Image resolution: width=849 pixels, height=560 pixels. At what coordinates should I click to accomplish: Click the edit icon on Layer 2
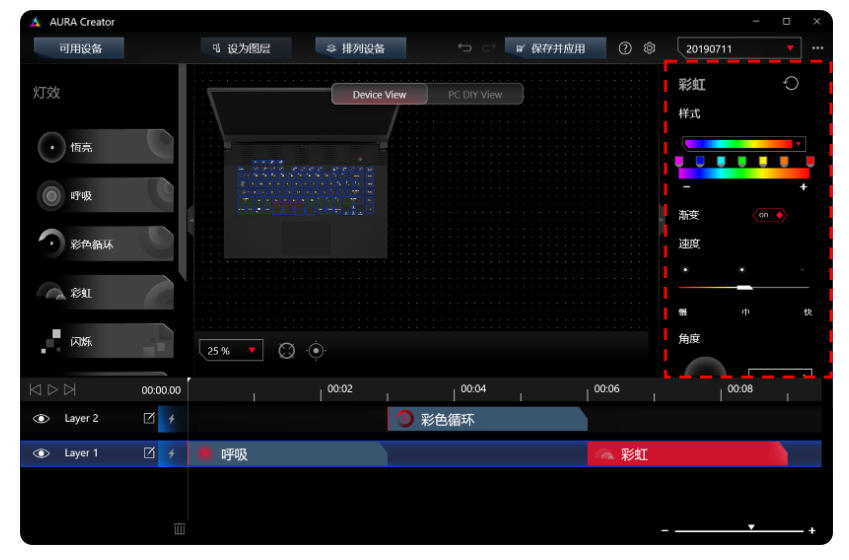(149, 419)
